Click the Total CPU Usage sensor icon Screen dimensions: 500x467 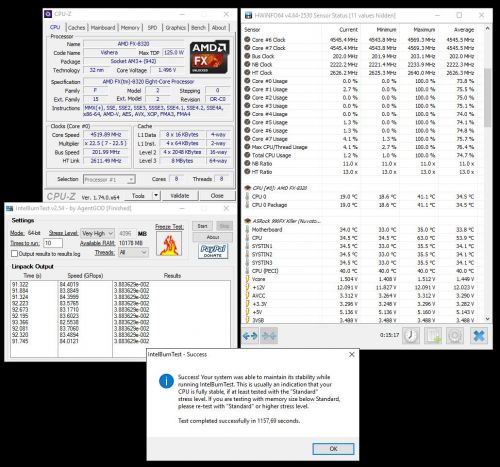[x=247, y=155]
